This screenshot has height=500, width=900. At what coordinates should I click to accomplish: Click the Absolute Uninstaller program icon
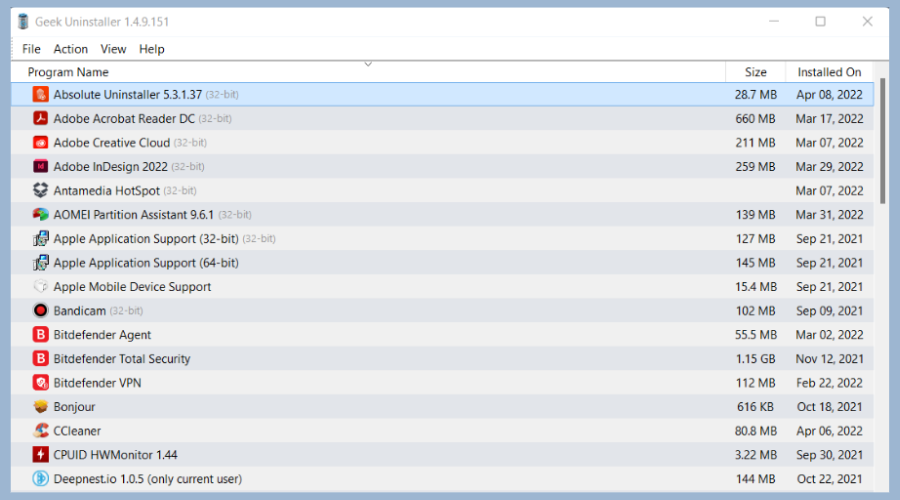[40, 94]
